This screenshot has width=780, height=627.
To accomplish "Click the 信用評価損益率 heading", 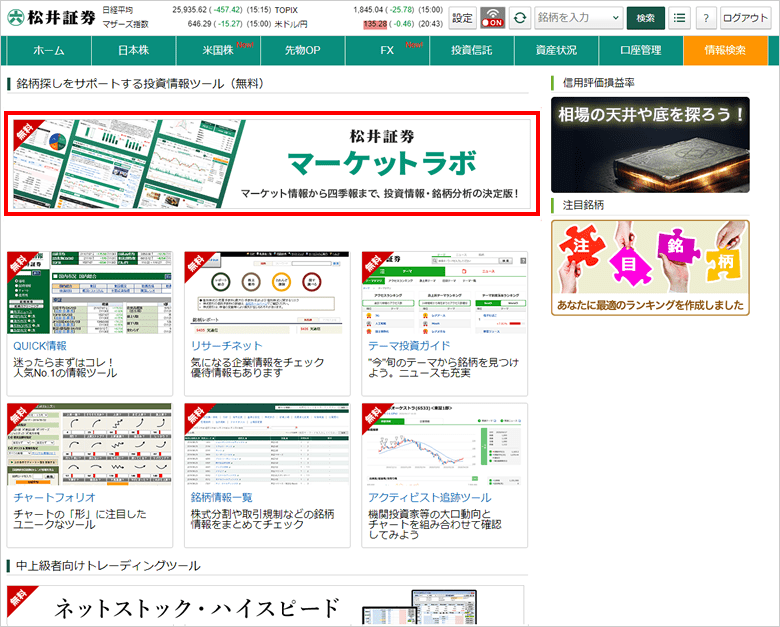I will (598, 83).
